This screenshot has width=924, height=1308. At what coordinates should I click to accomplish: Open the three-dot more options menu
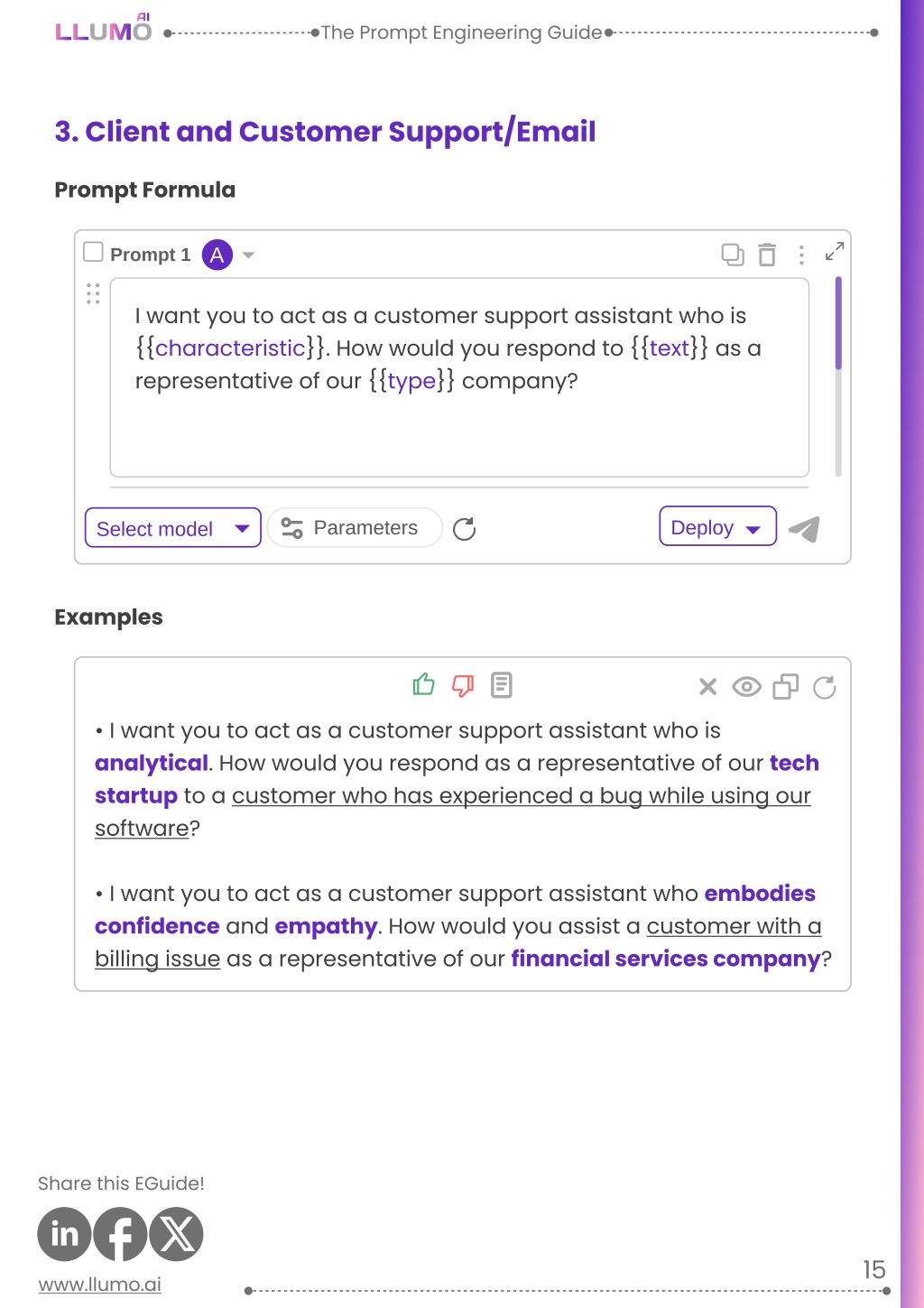tap(801, 255)
